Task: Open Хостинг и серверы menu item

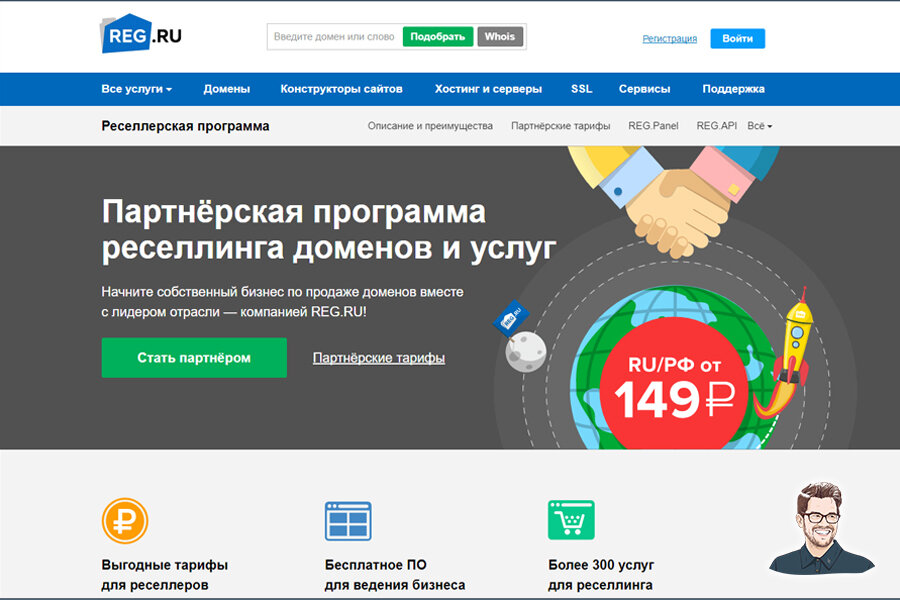Action: [x=488, y=89]
